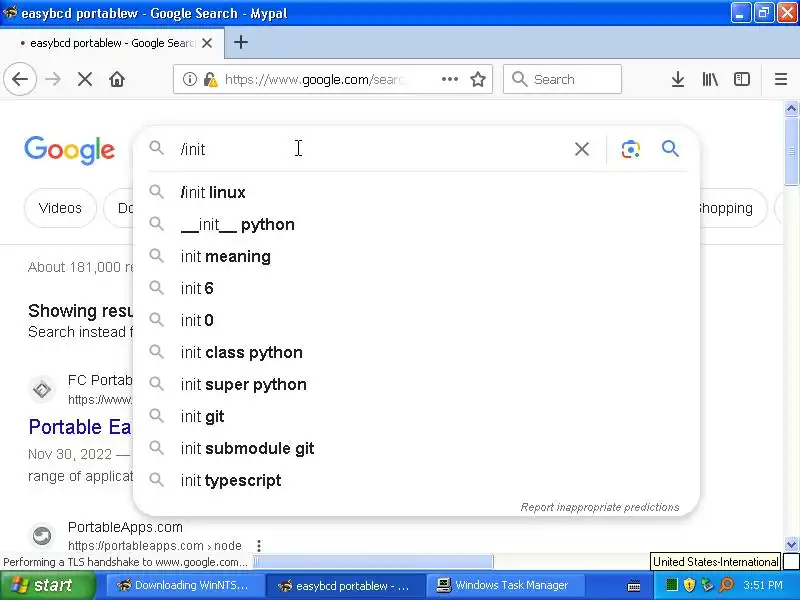Click PortableApps.com result favicon
Screen dimensions: 800x600
pyautogui.click(x=42, y=535)
